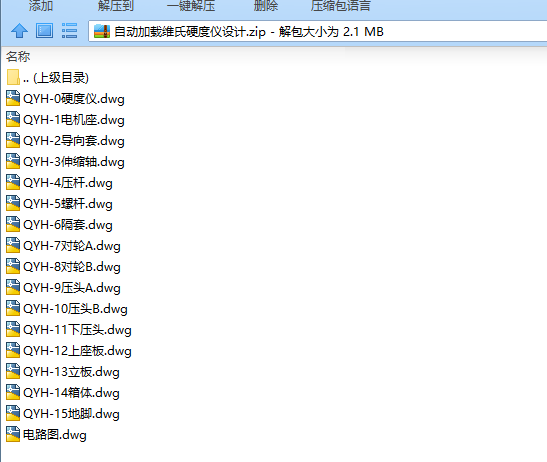Select file name QYH-8对轮B.dwg

(72, 267)
